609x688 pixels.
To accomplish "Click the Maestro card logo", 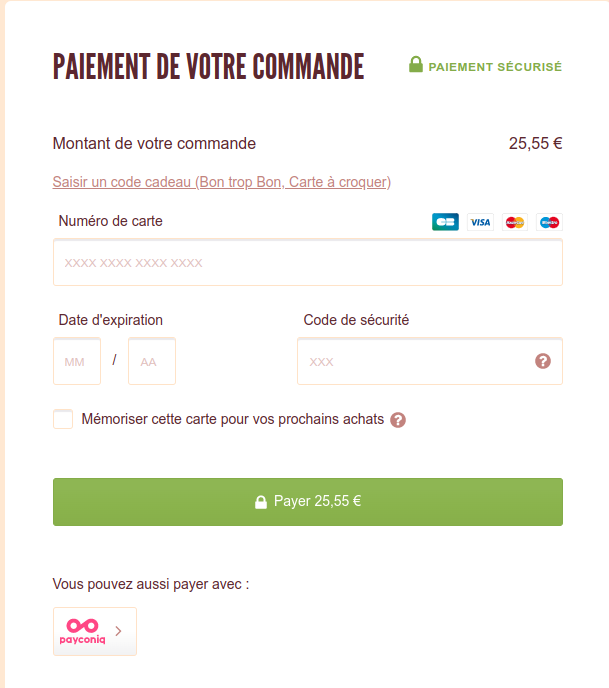I will pos(549,222).
